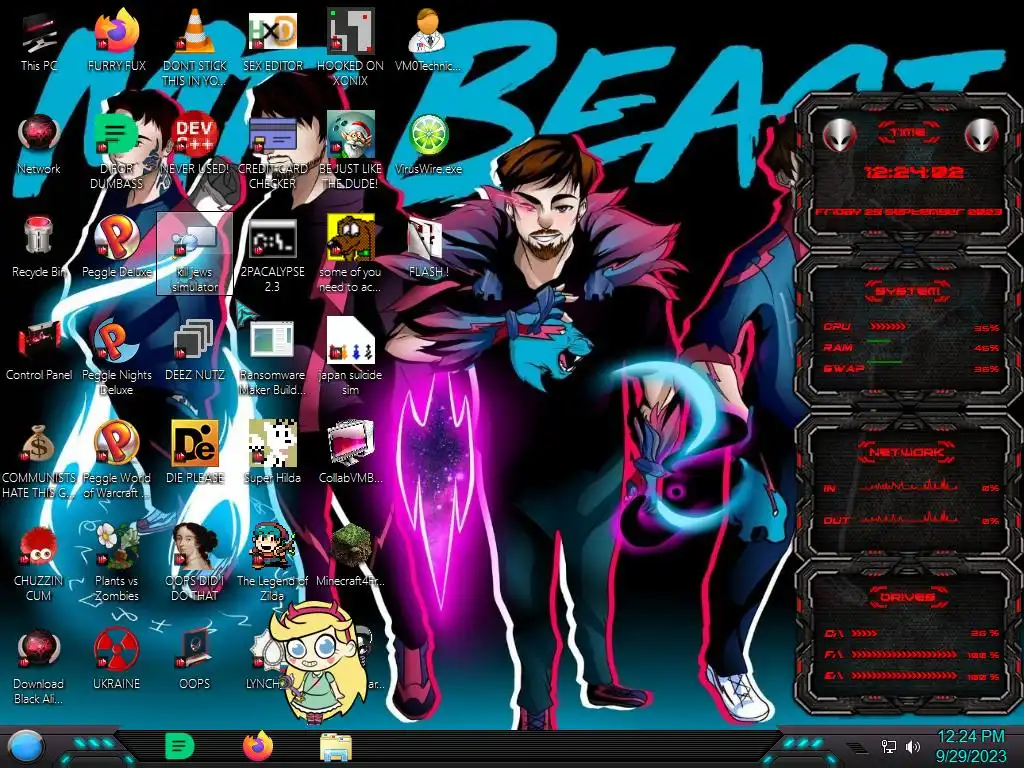Select the VirusWire.exe lime icon
This screenshot has width=1024, height=768.
pyautogui.click(x=428, y=144)
